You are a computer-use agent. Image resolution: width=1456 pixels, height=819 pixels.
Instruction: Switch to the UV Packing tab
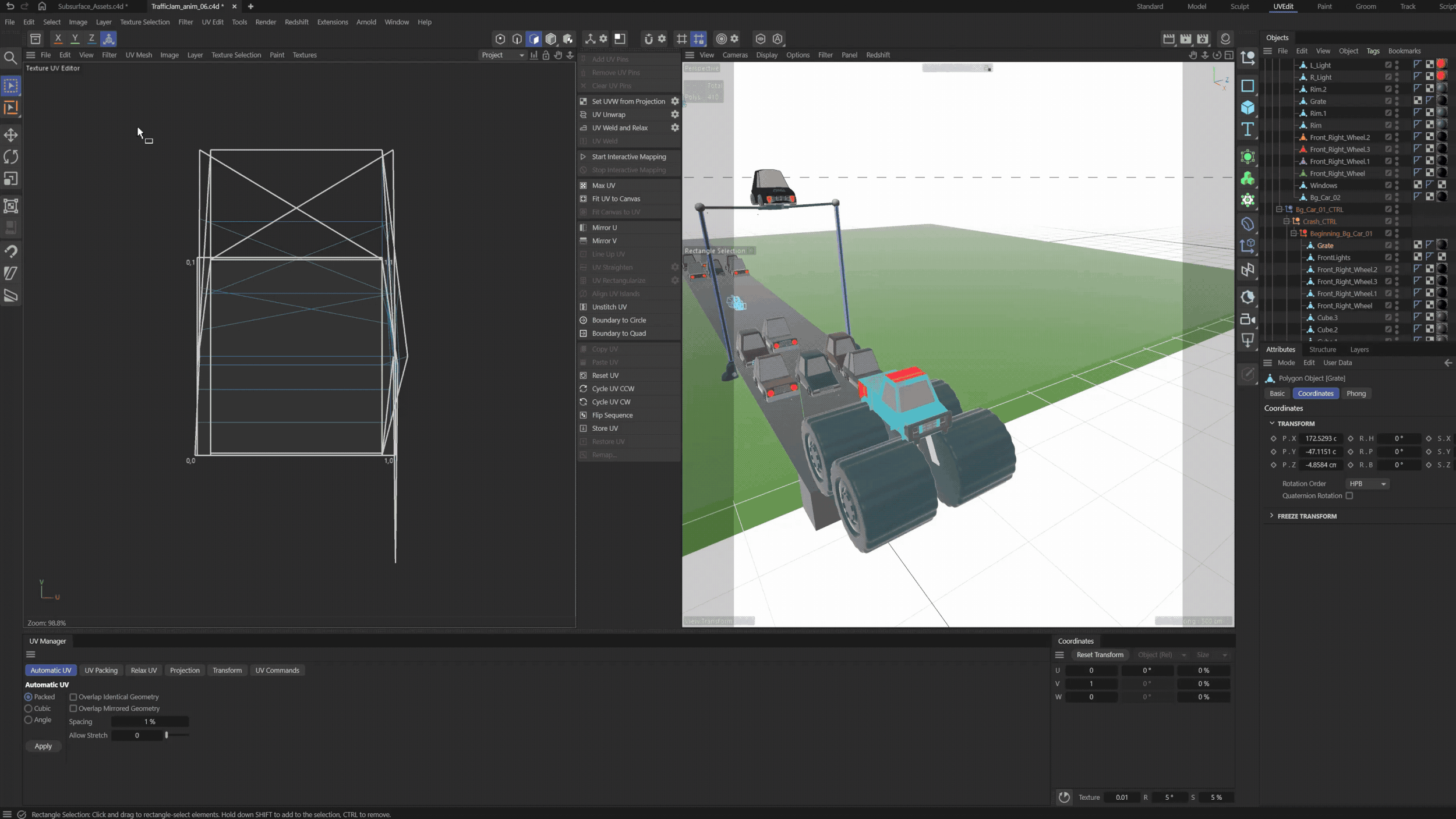101,670
